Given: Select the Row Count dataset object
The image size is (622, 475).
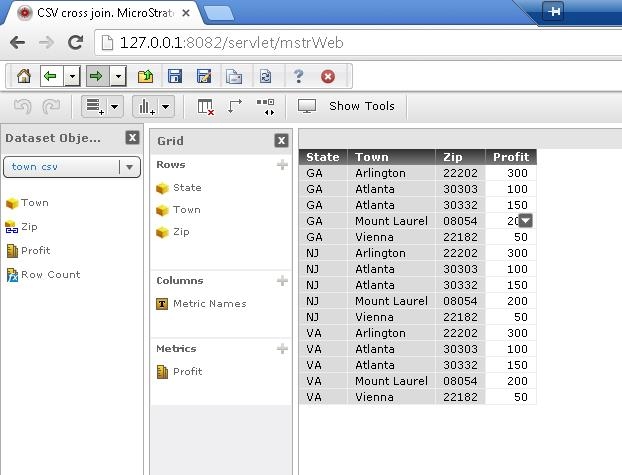Looking at the screenshot, I should tap(50, 274).
